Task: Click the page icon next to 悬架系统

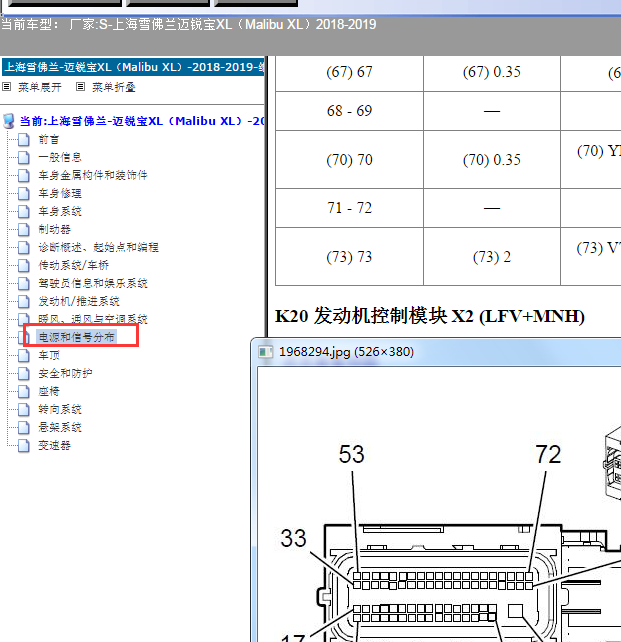Action: pyautogui.click(x=24, y=428)
